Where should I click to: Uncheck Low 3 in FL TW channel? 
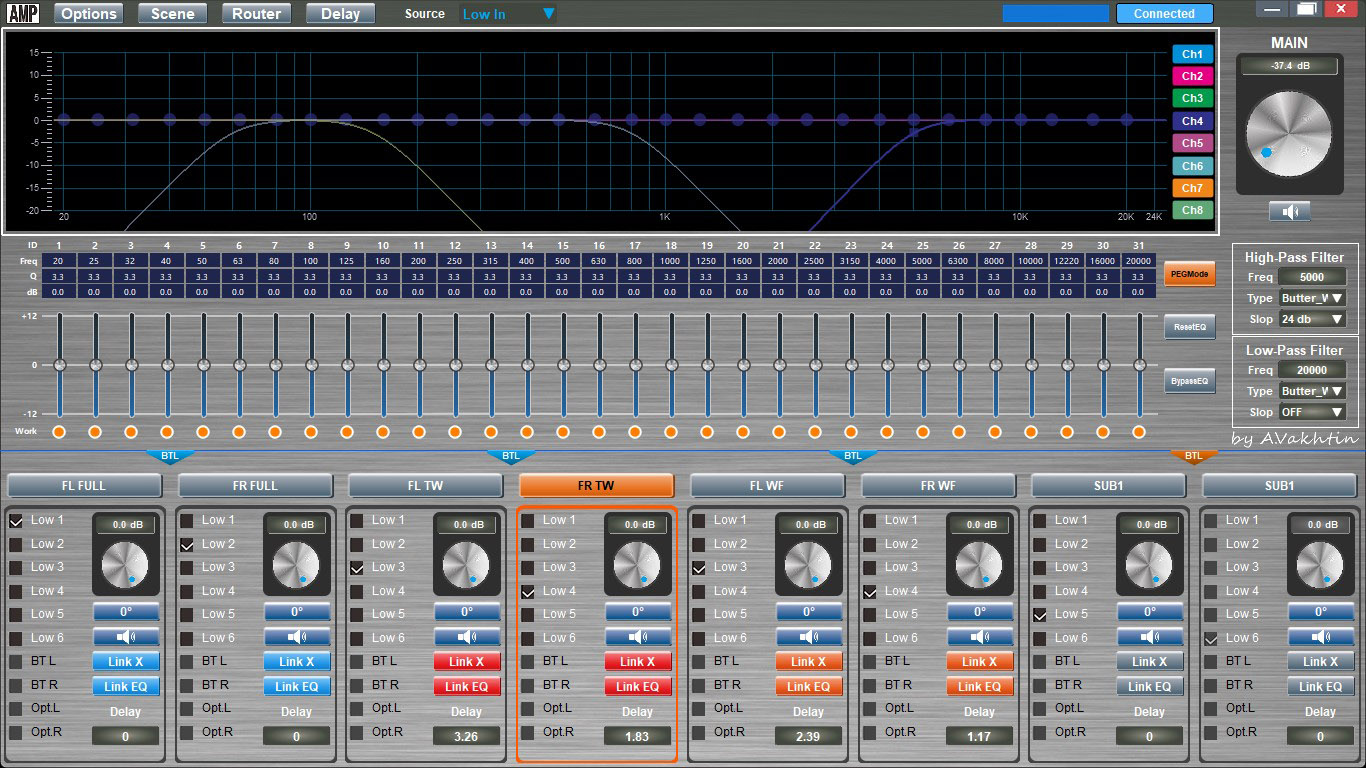[357, 568]
